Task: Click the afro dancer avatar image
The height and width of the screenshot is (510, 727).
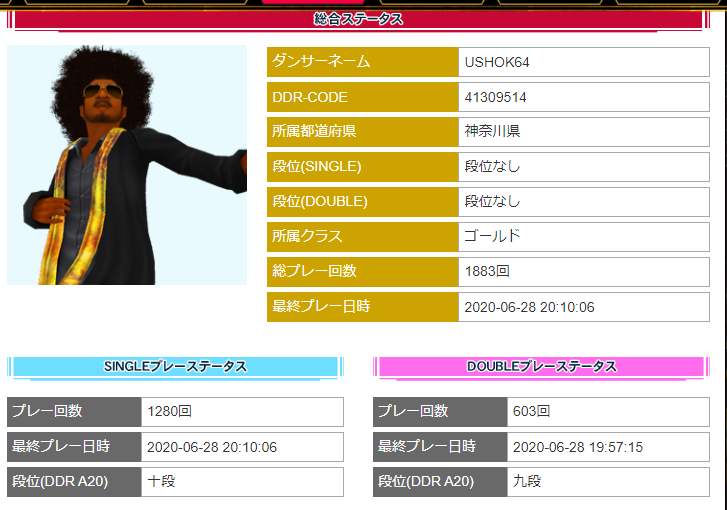Action: [127, 165]
